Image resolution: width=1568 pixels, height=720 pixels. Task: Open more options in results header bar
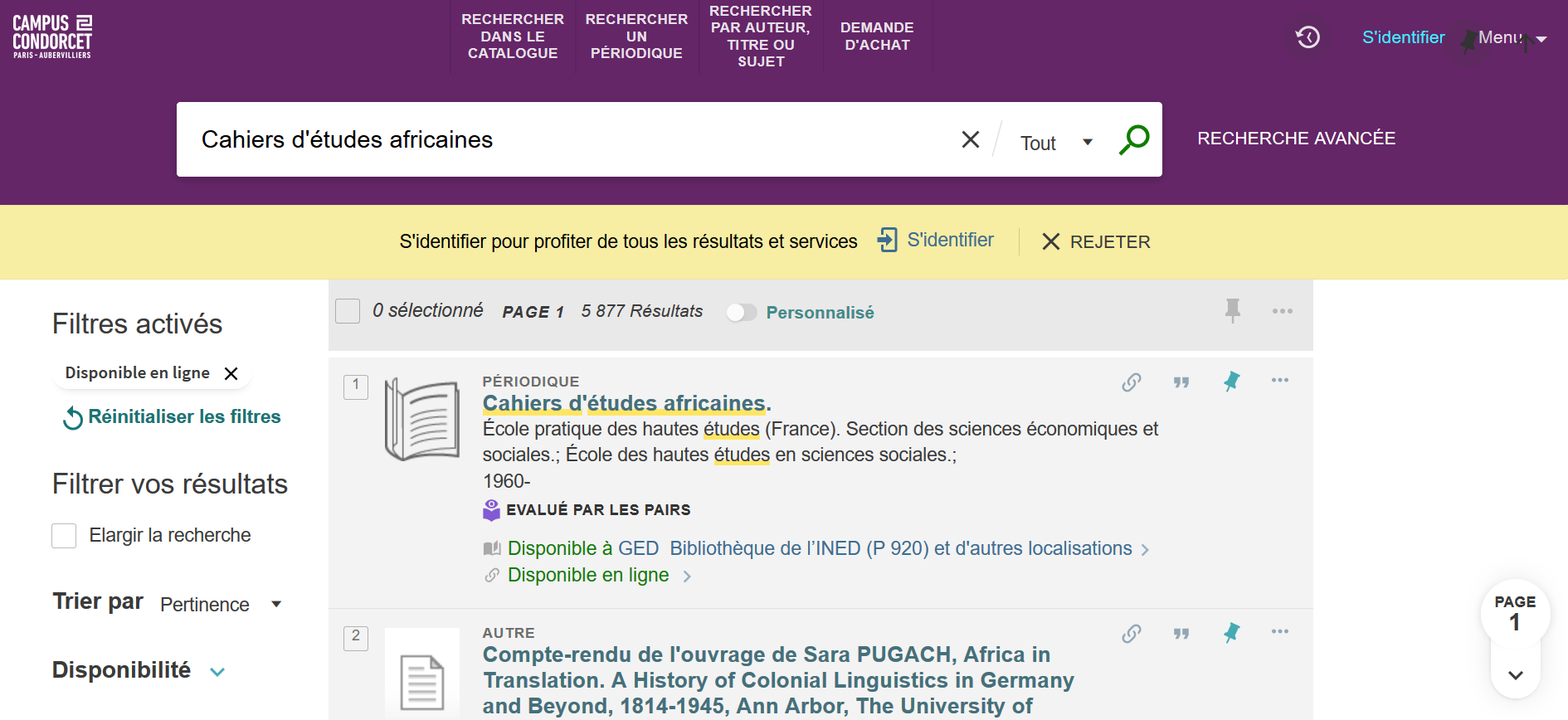pos(1283,311)
